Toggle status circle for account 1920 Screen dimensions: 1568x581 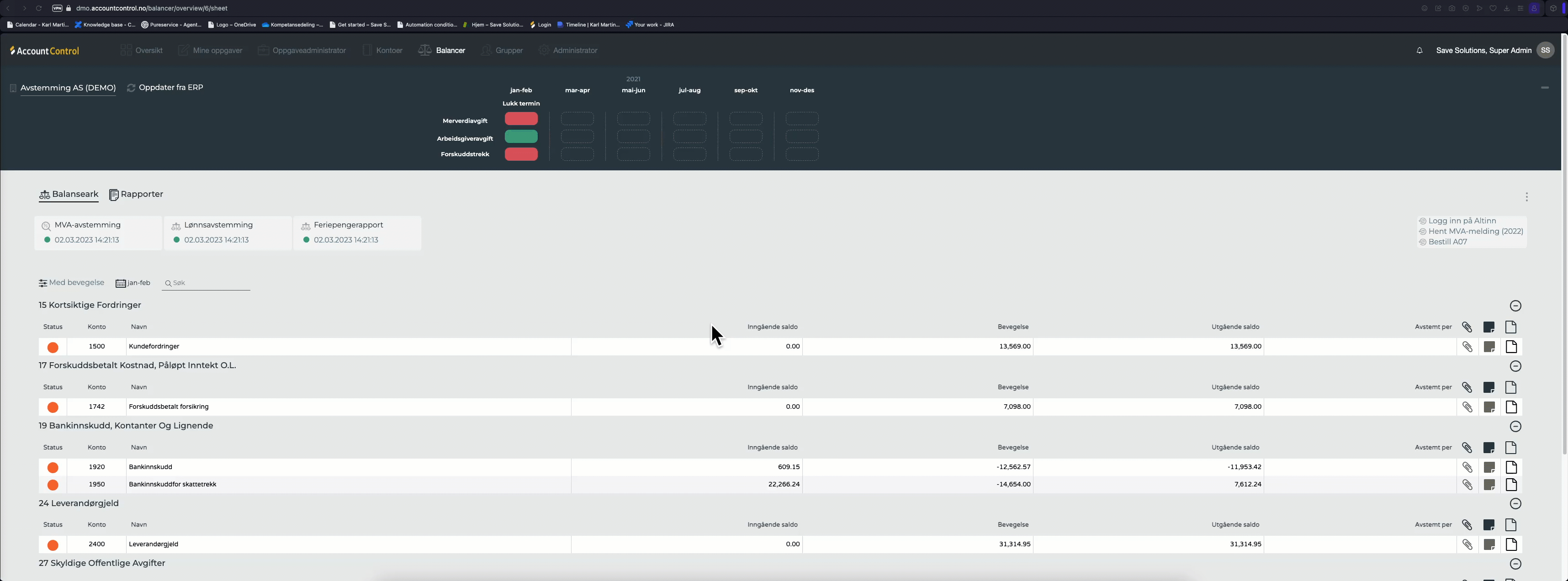(x=53, y=468)
